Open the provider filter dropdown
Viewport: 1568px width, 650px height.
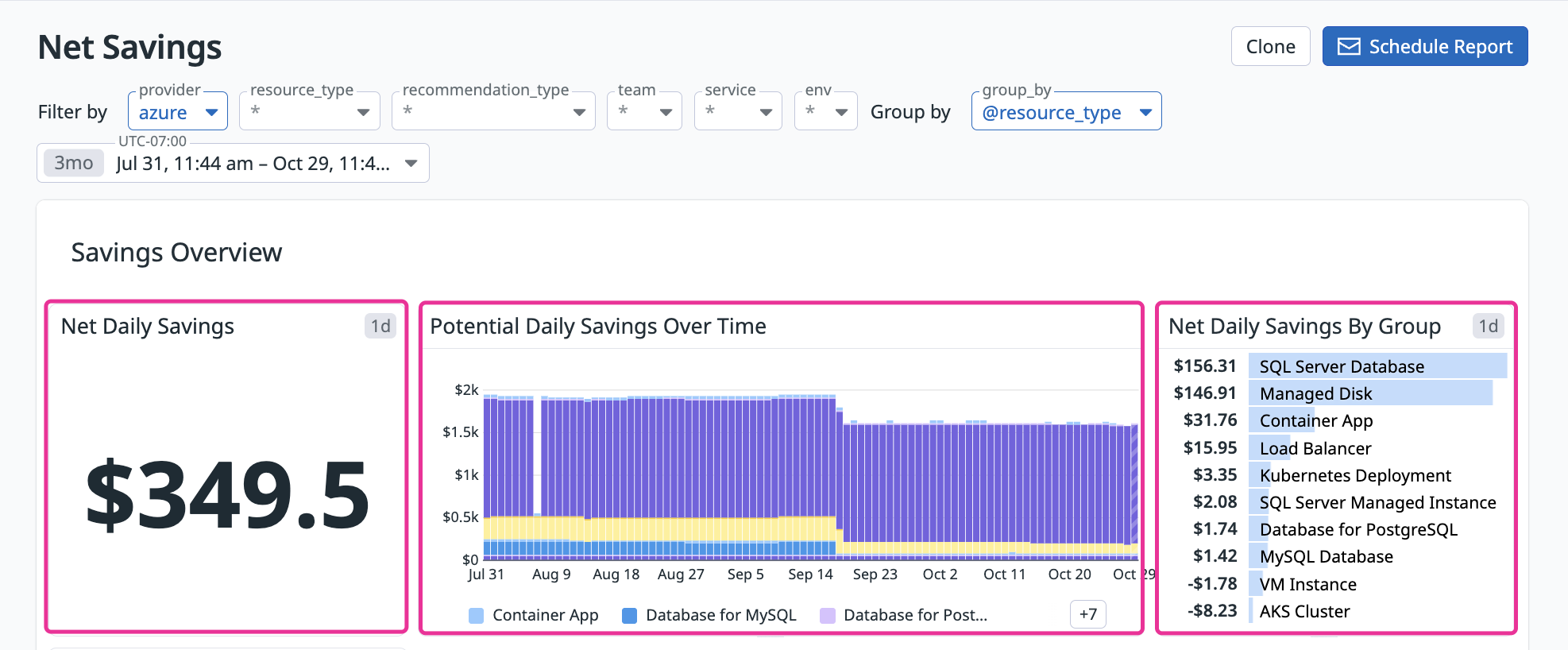tap(178, 112)
